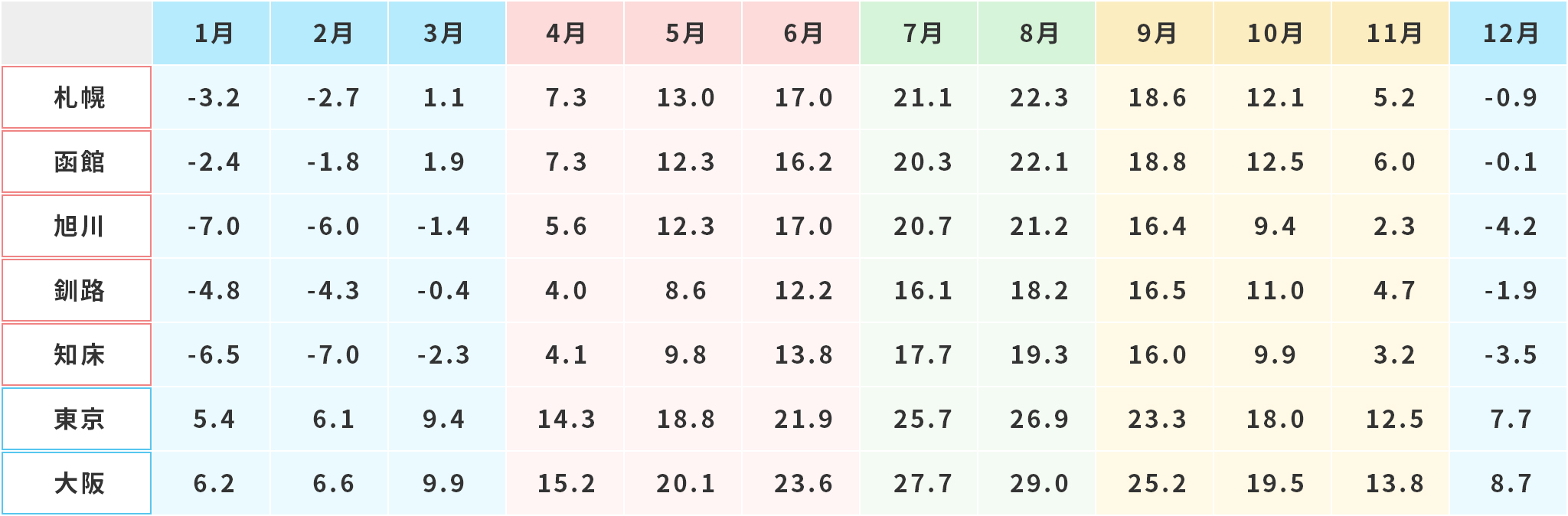Click 釧路 May value 8.6
Viewport: 1568px width, 516px height.
(685, 290)
